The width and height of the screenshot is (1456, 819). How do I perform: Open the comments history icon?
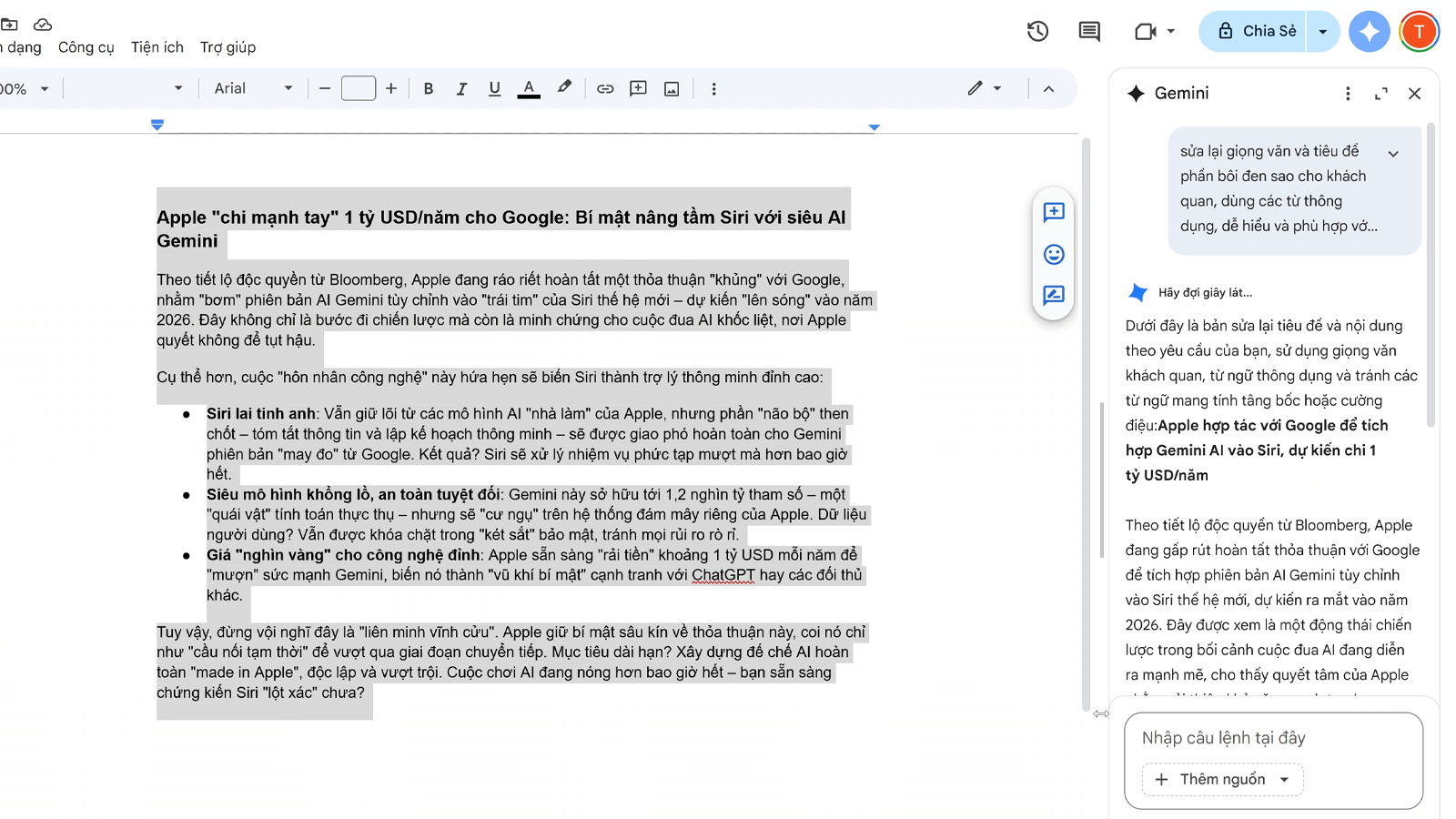(1088, 31)
